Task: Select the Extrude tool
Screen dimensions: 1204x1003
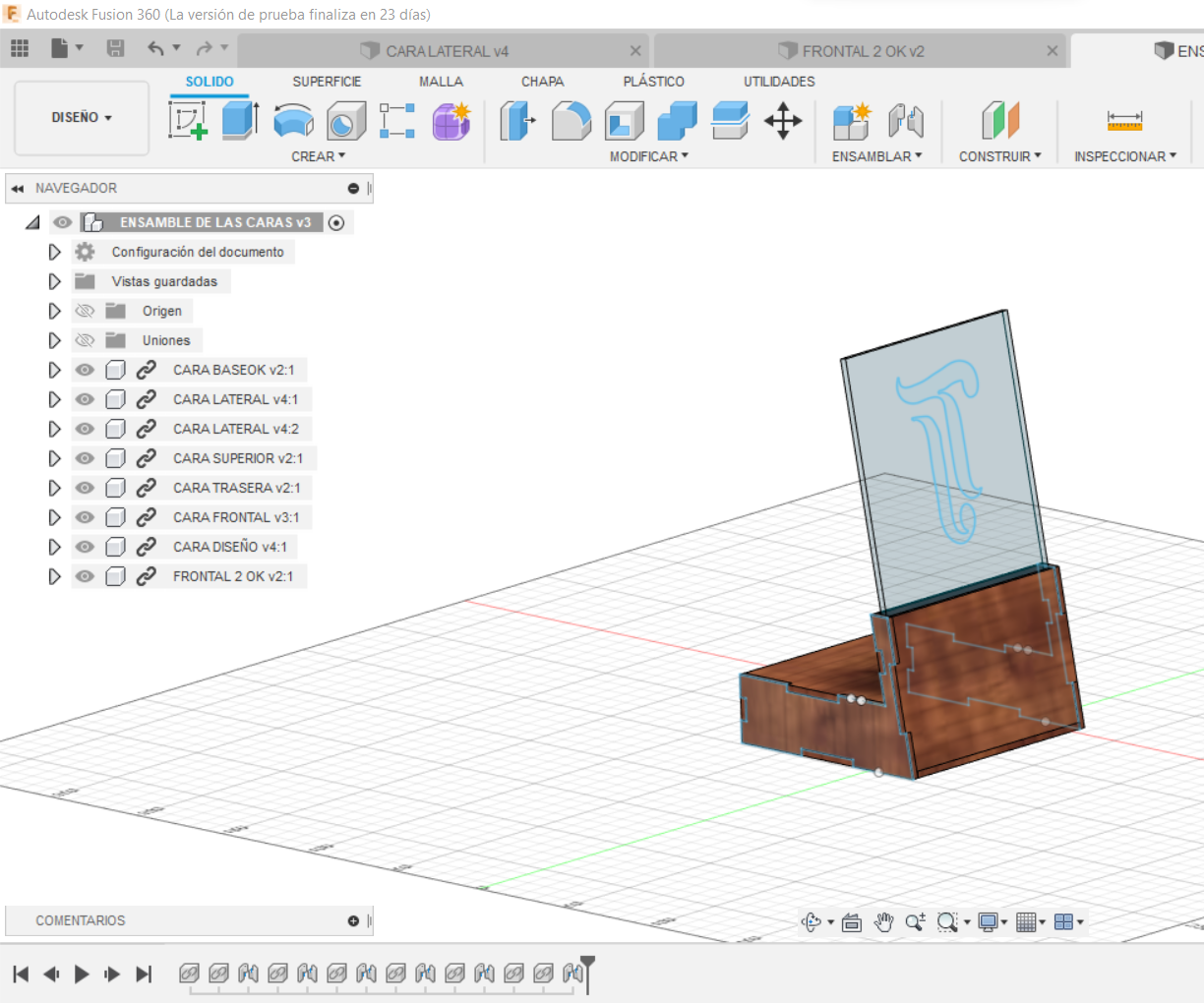Action: (x=240, y=121)
